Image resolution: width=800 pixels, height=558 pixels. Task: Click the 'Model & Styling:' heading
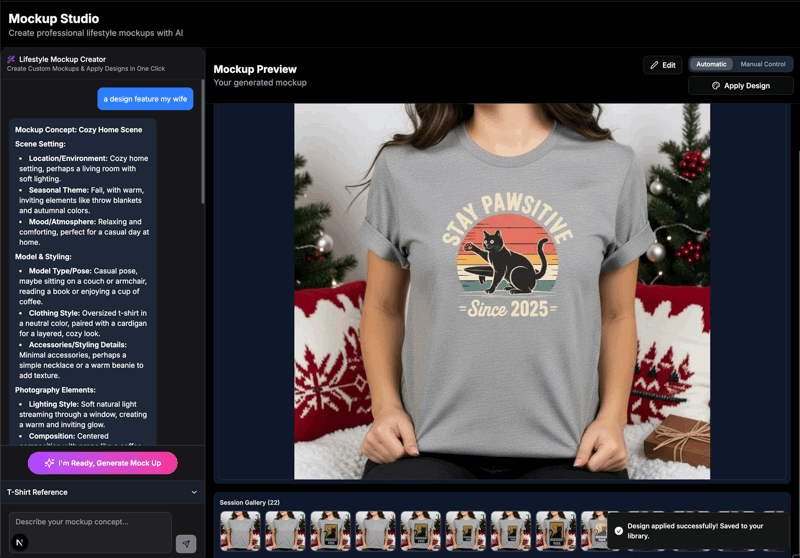click(43, 257)
